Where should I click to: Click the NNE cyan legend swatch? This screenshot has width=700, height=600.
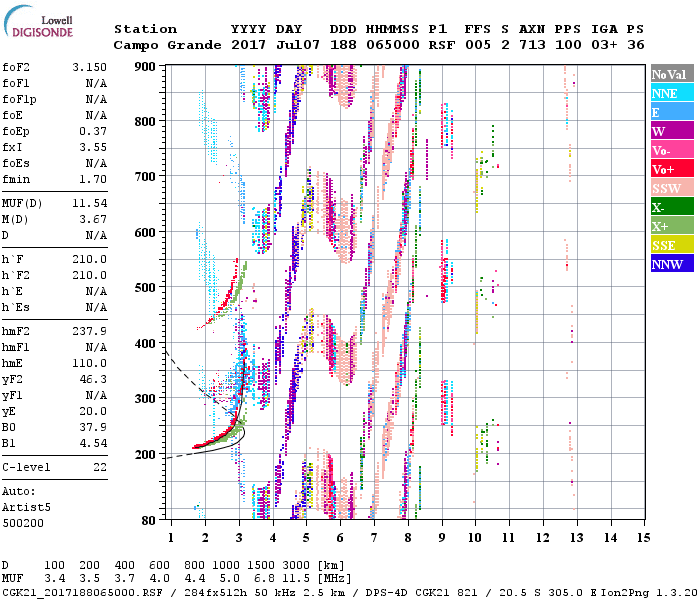[x=671, y=93]
